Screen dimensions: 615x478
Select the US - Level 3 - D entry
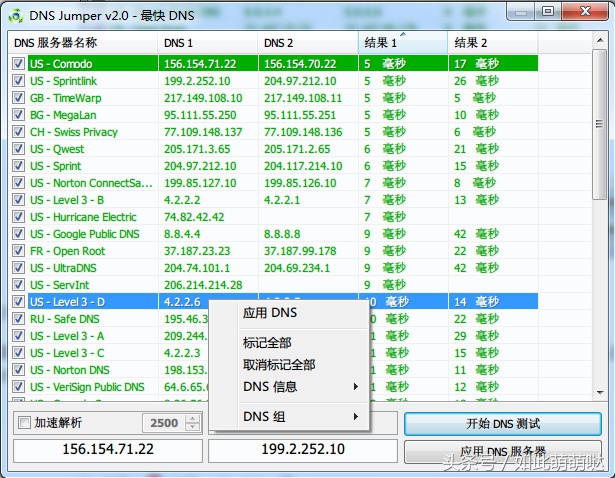[67, 302]
